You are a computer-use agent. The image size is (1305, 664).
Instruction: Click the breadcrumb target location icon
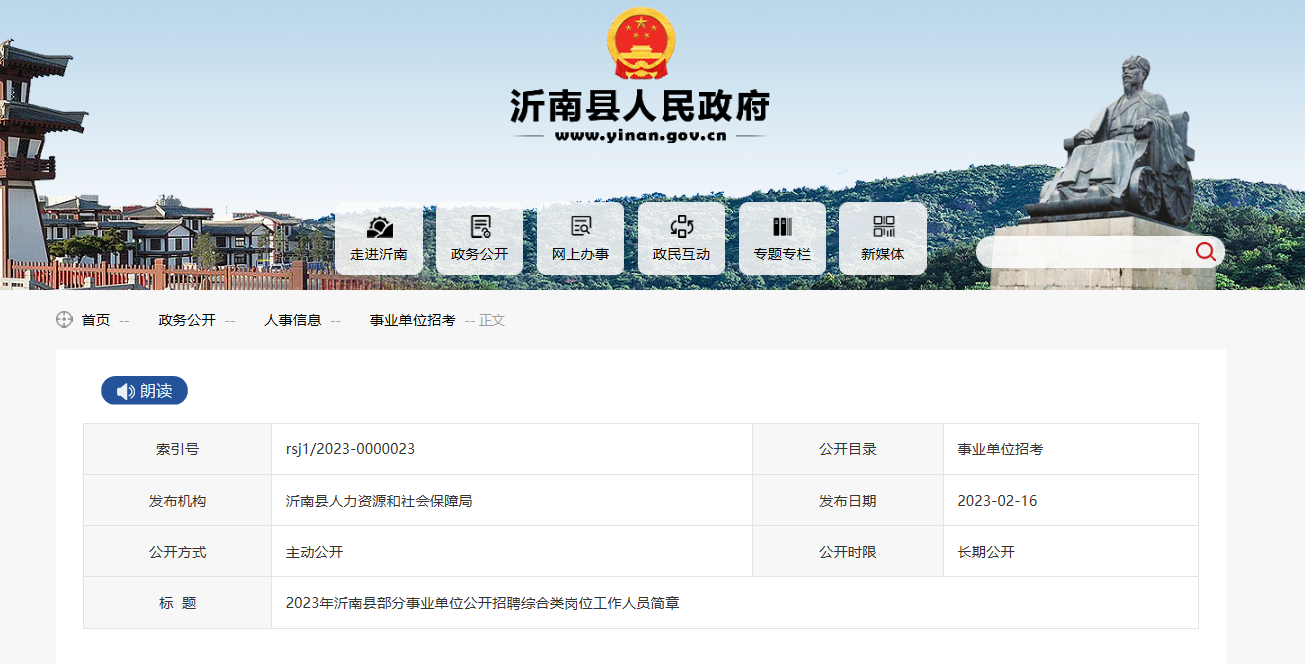click(x=64, y=320)
